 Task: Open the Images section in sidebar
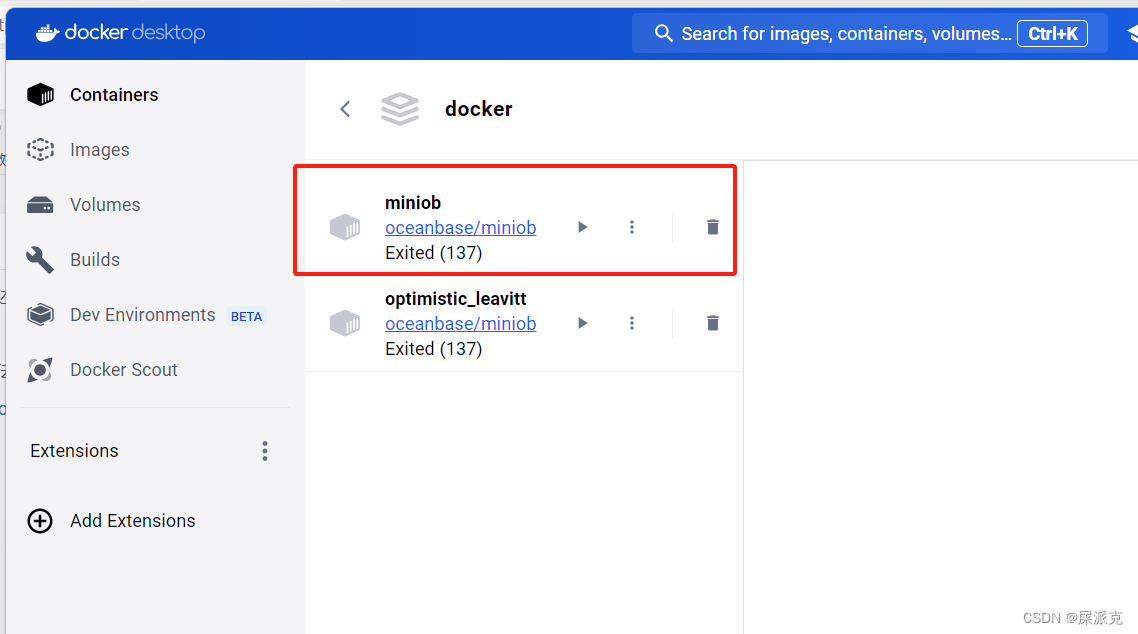coord(99,150)
